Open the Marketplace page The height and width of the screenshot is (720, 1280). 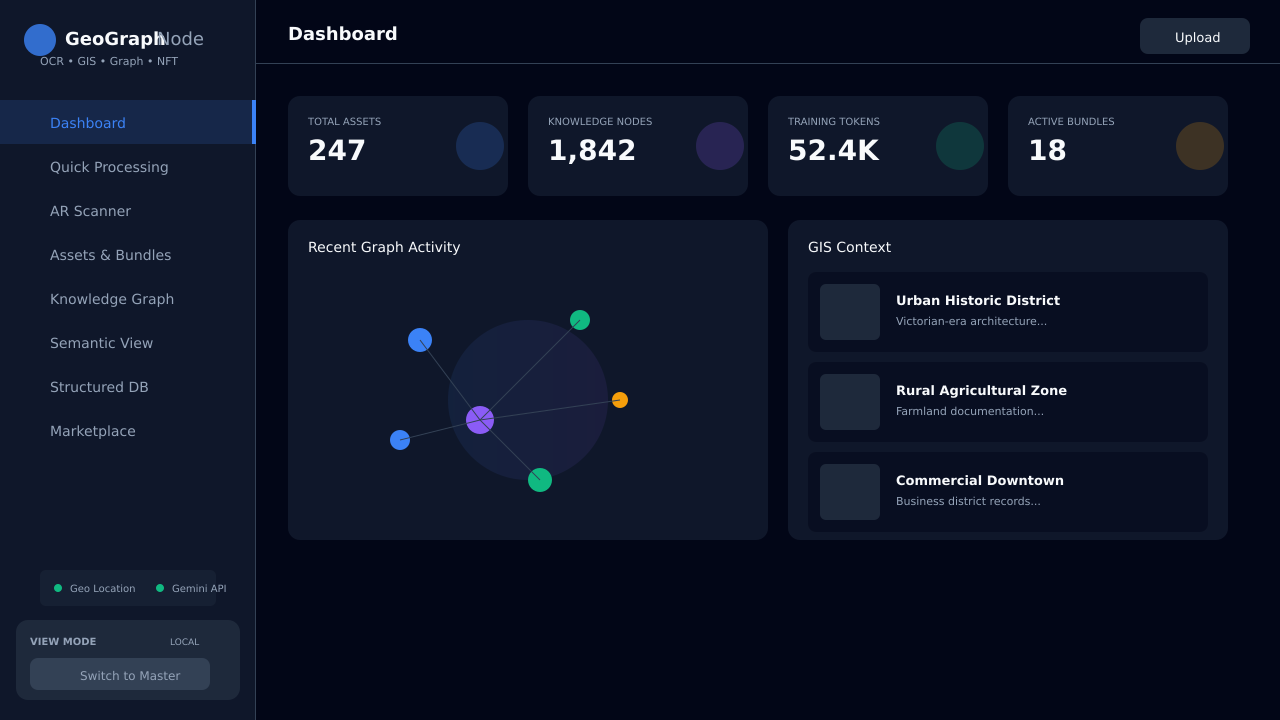(x=93, y=431)
